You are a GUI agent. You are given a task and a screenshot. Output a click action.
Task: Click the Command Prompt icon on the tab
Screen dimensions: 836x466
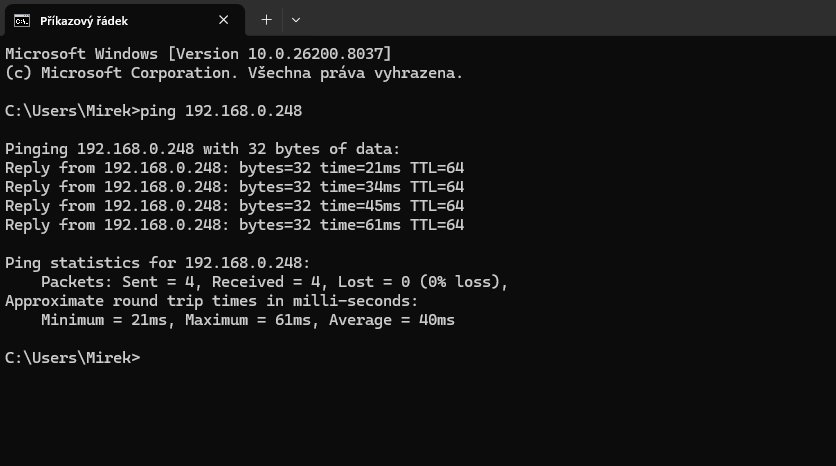tap(21, 20)
